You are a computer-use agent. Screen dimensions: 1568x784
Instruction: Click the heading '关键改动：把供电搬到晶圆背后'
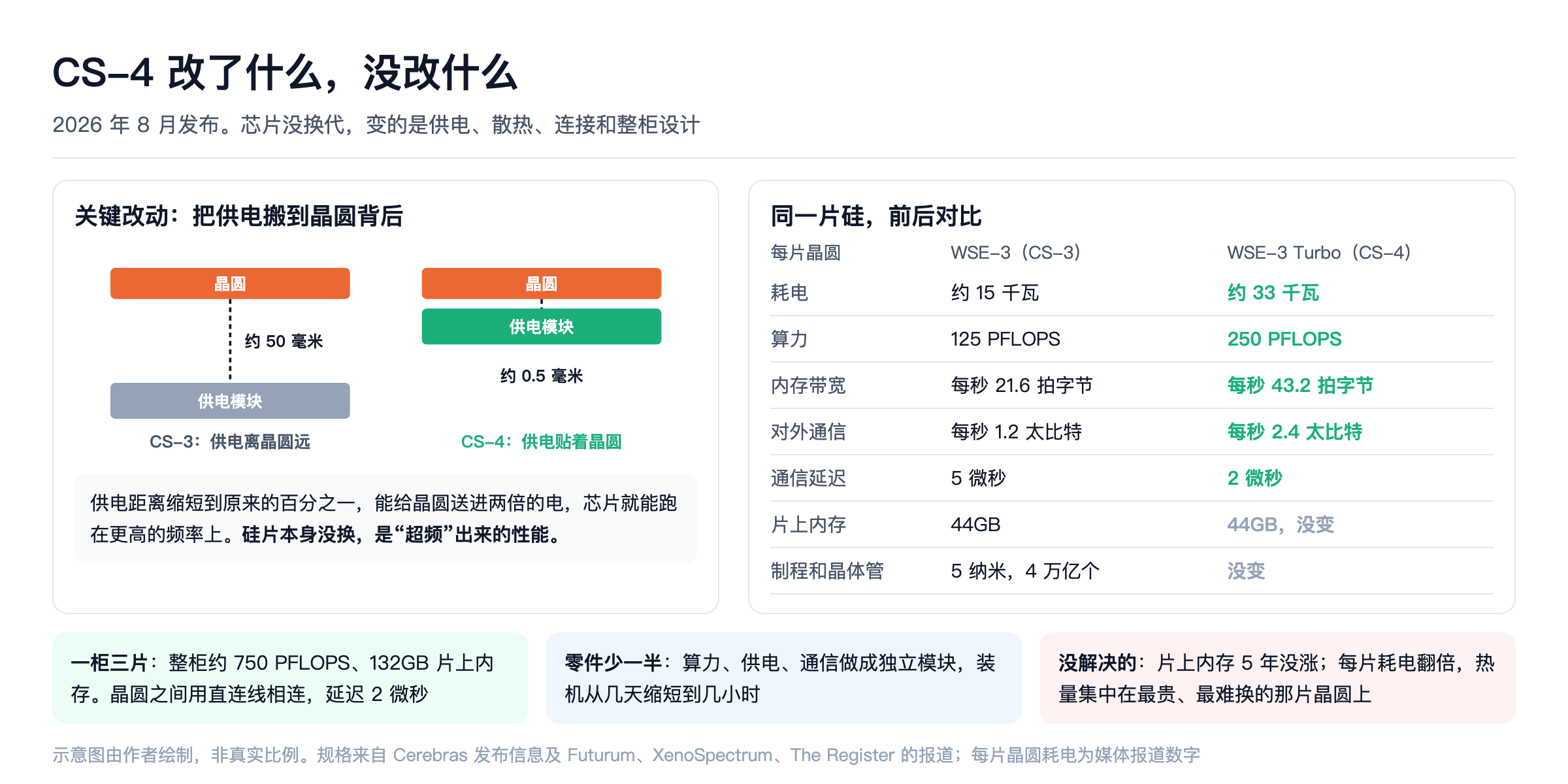click(x=238, y=216)
